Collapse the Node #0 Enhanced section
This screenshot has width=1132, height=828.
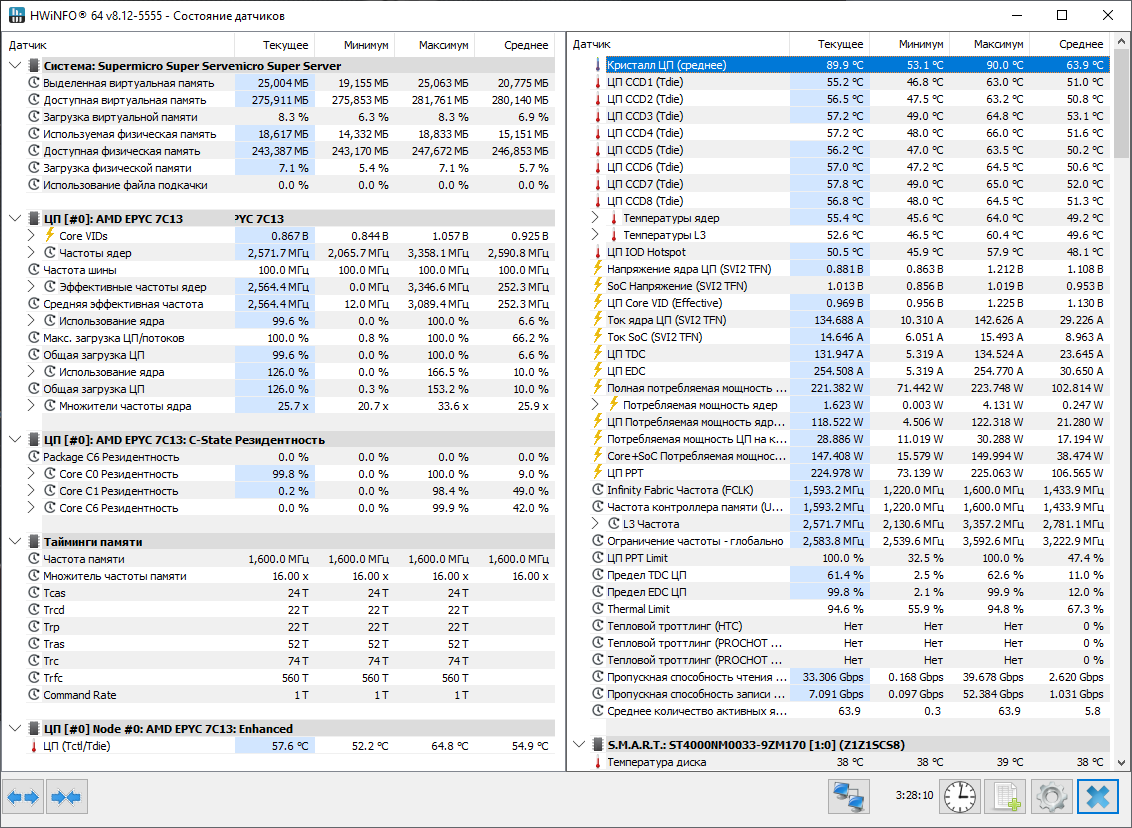[x=15, y=728]
